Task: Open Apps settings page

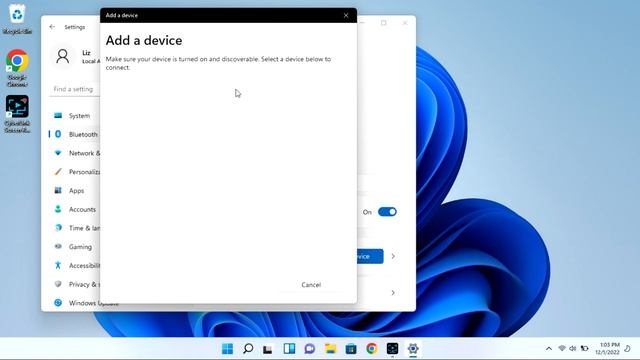Action: (75, 191)
